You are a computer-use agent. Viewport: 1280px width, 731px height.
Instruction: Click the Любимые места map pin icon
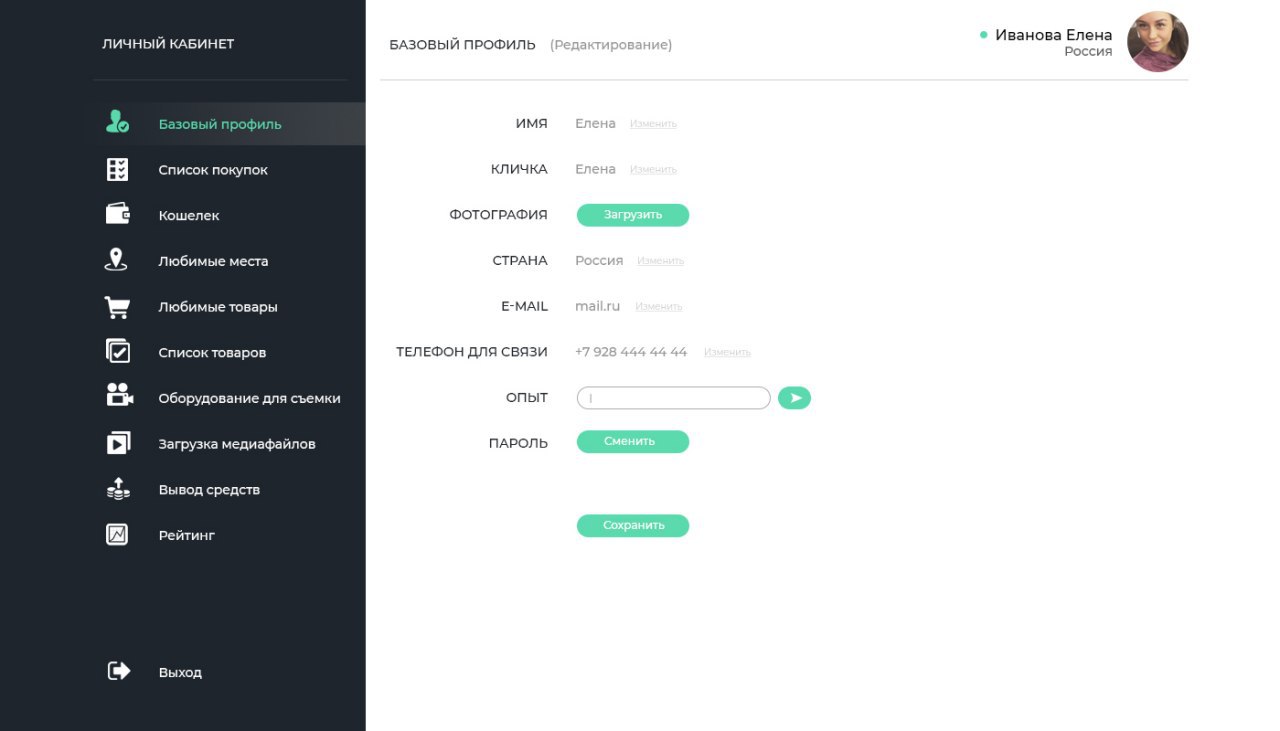click(117, 261)
